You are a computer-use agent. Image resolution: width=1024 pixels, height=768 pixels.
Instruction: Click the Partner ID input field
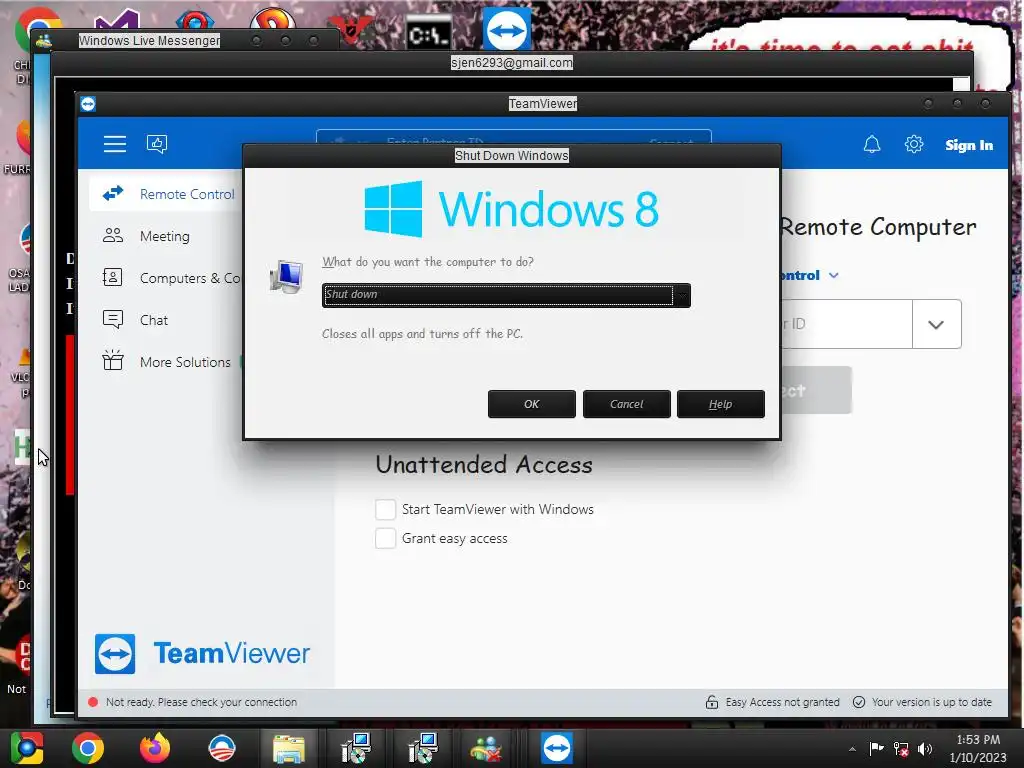[x=846, y=325]
